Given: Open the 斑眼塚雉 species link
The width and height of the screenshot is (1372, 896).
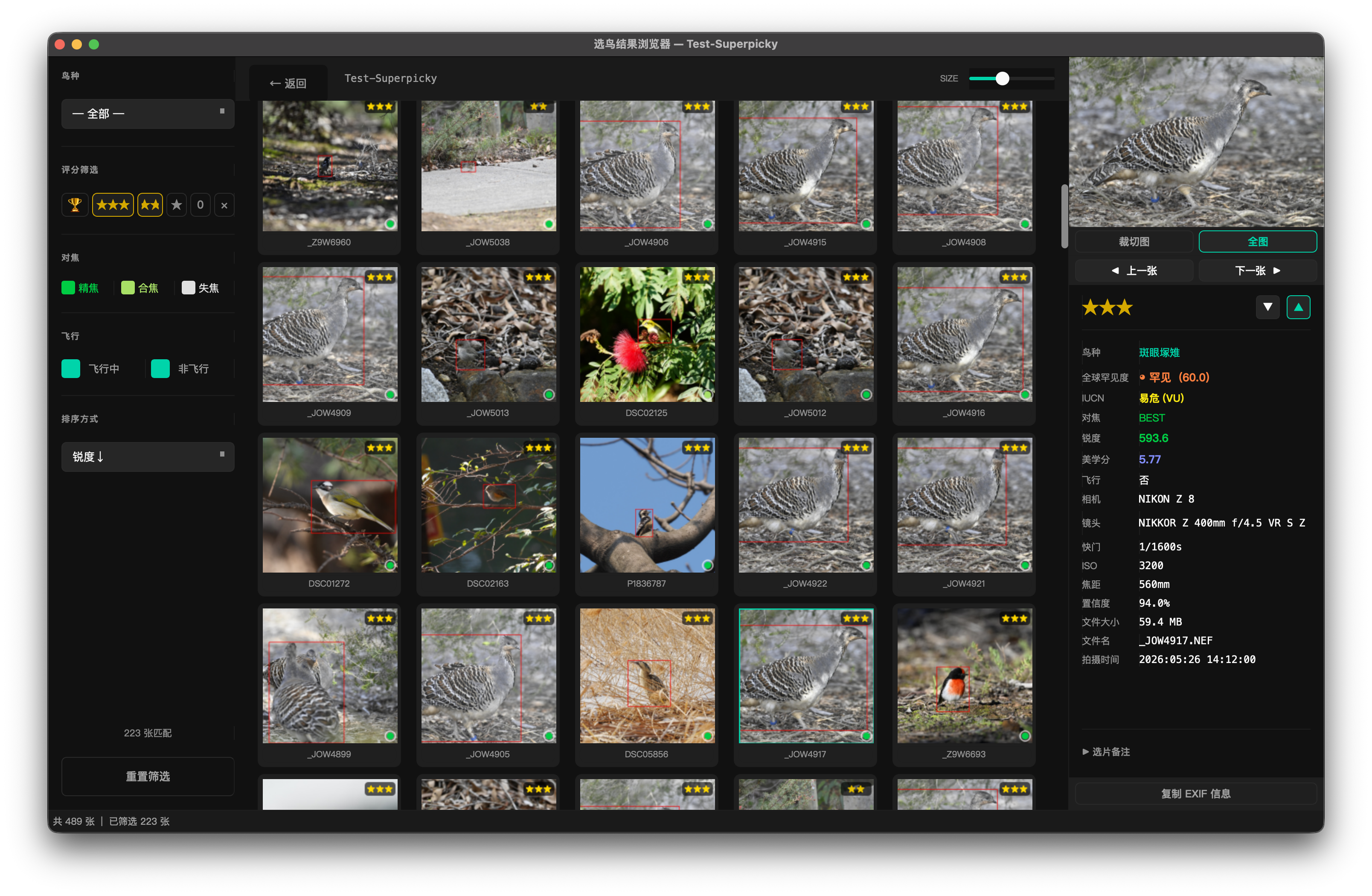Looking at the screenshot, I should (x=1159, y=353).
